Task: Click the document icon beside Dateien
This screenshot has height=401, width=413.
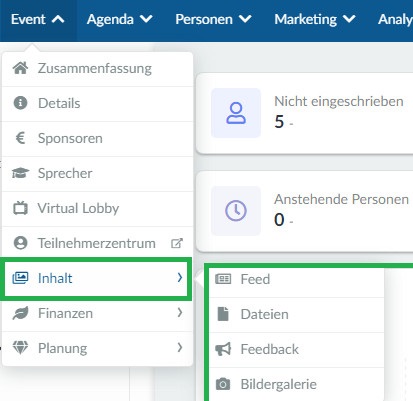Action: point(223,314)
